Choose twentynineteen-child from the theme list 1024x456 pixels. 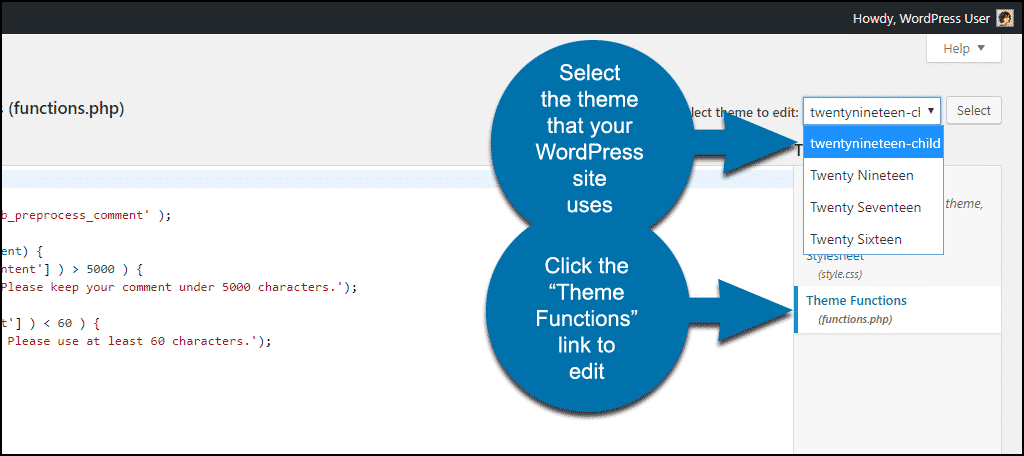coord(874,143)
